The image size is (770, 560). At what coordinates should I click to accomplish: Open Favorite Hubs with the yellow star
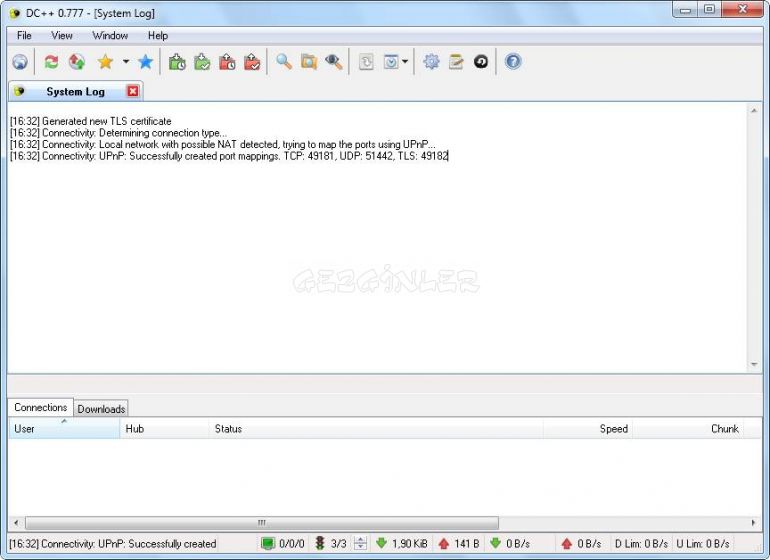pyautogui.click(x=105, y=62)
